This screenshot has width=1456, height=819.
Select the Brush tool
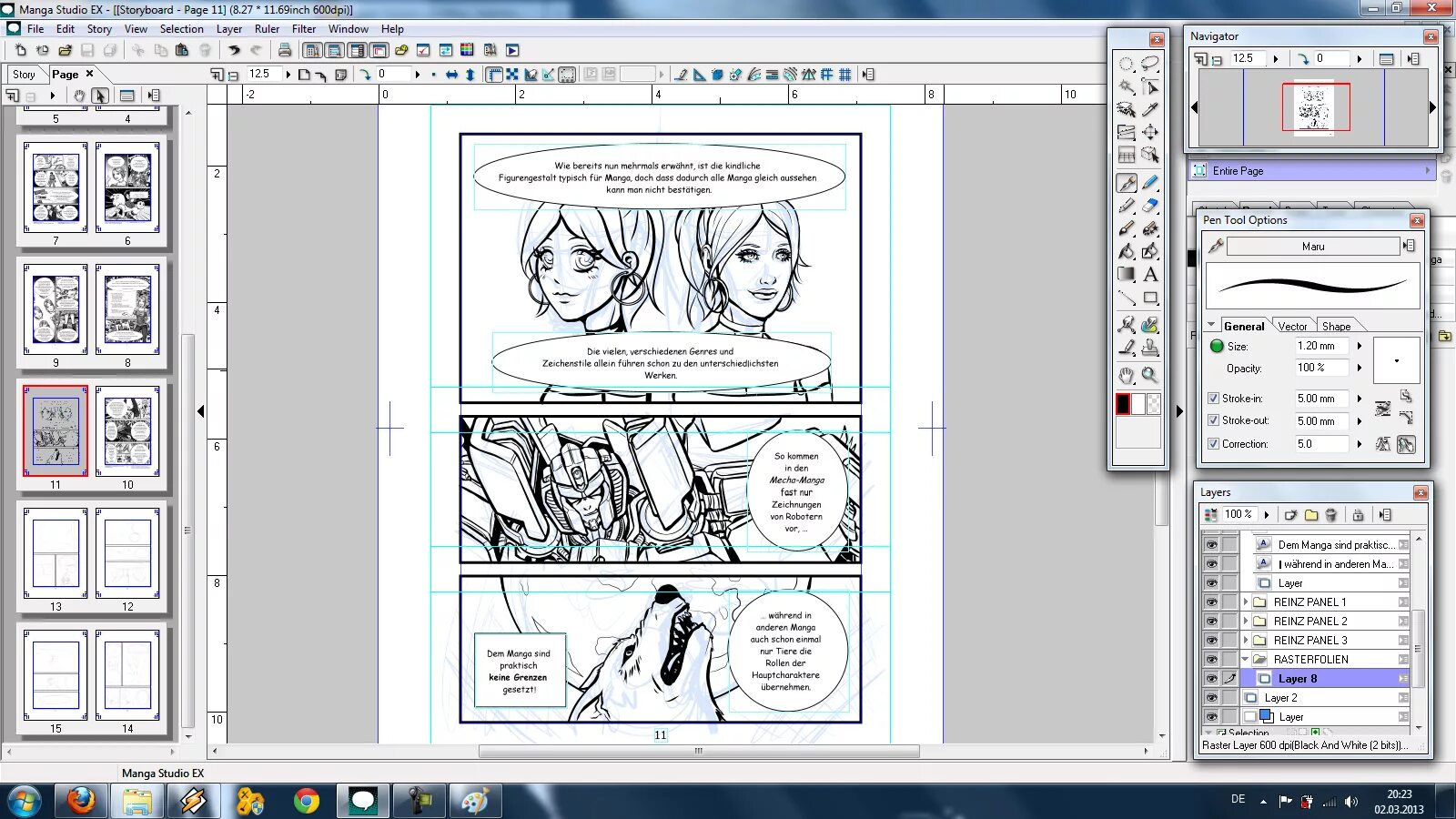click(1127, 228)
